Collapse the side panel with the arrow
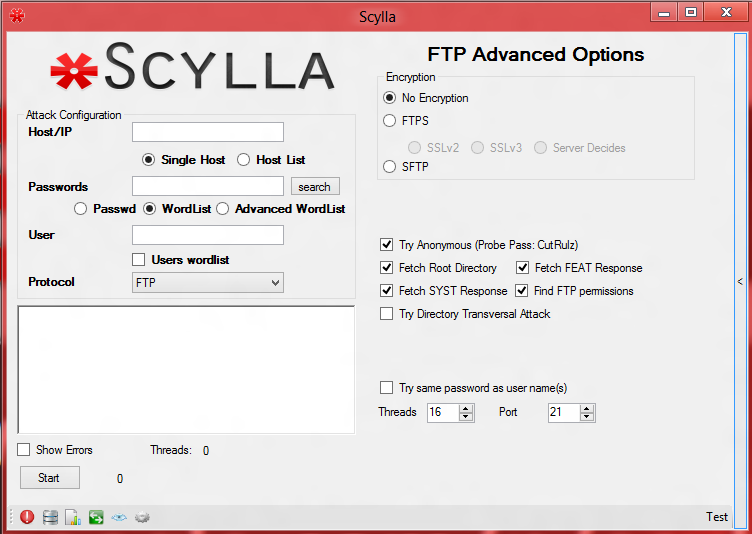The height and width of the screenshot is (534, 752). tap(739, 282)
